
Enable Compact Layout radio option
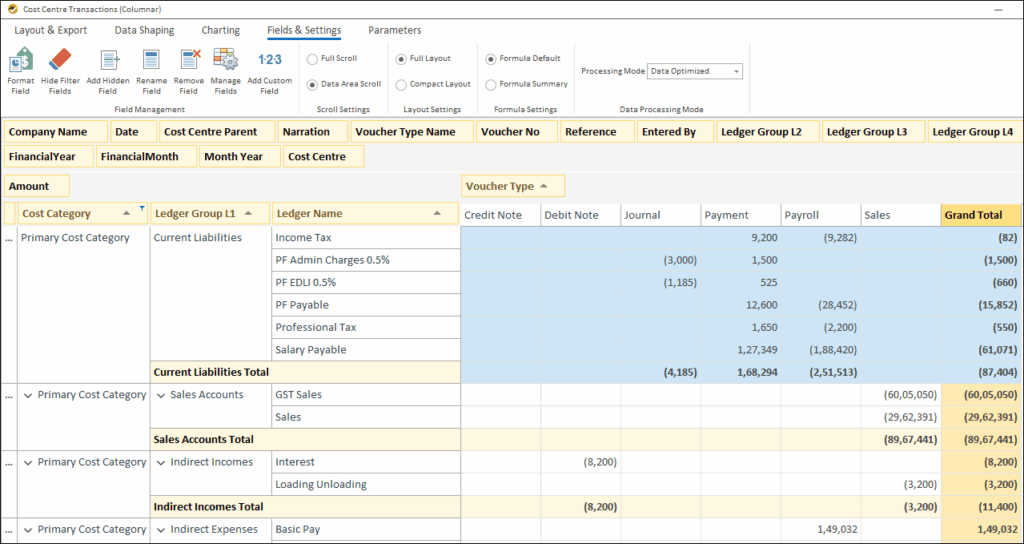[x=401, y=85]
